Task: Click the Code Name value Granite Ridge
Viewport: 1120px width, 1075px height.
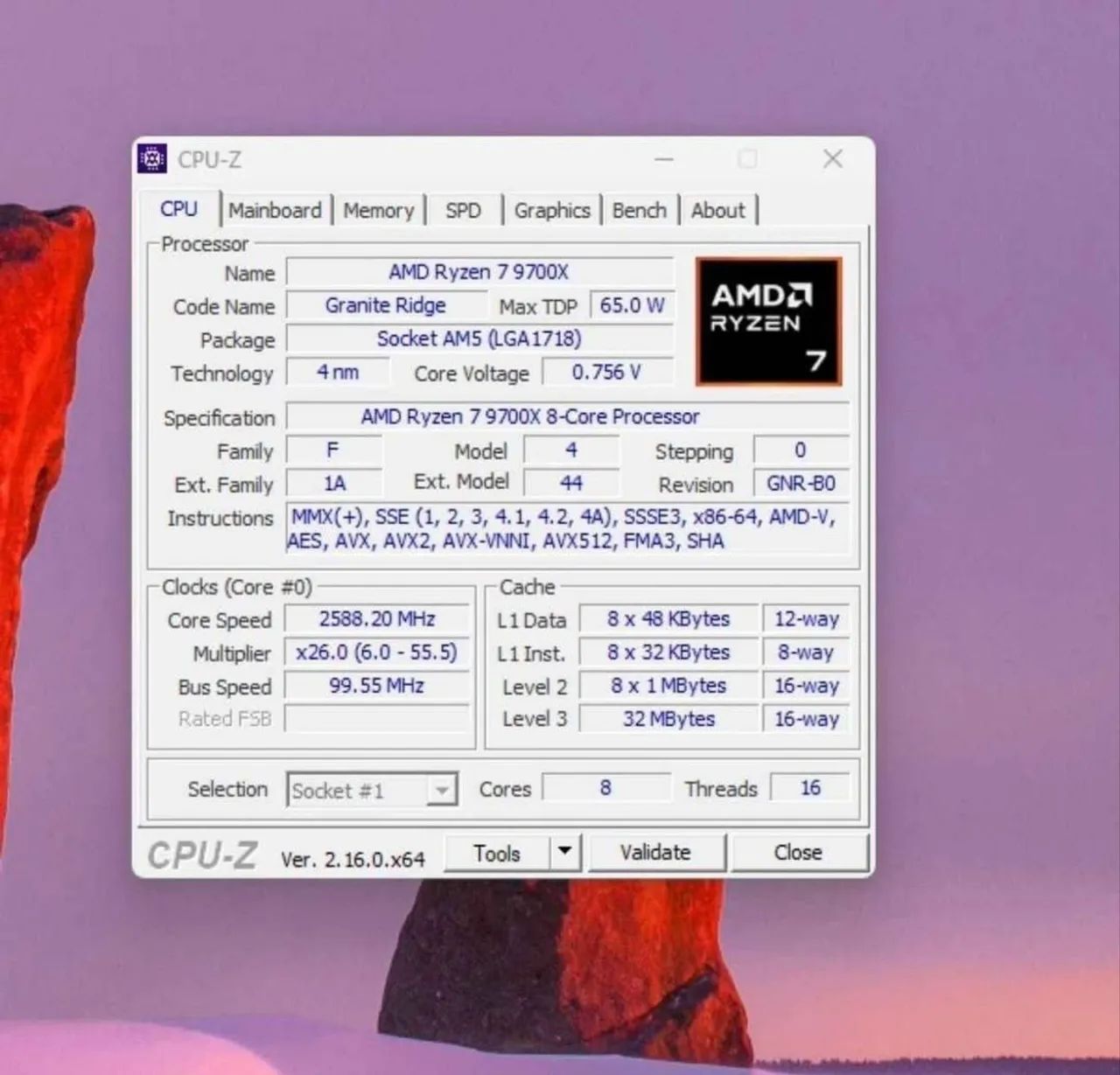Action: [386, 305]
